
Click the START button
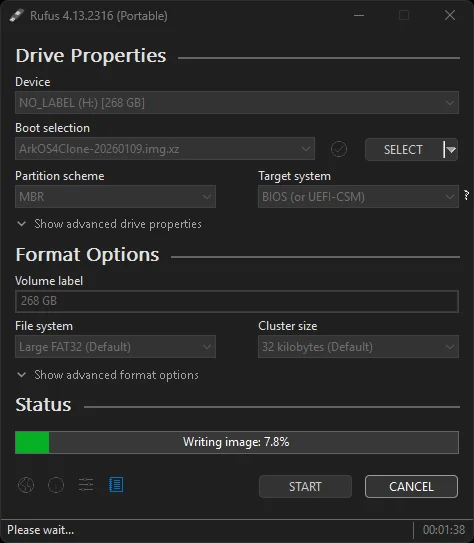click(305, 487)
